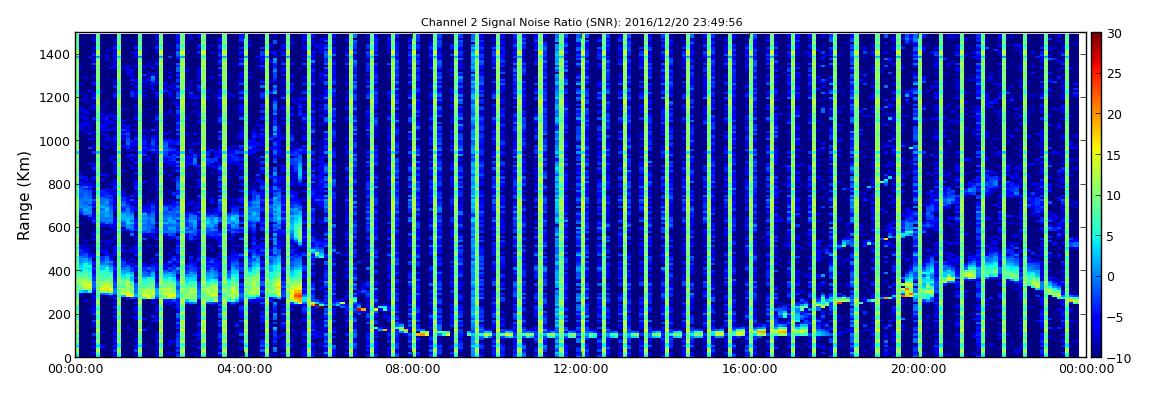This screenshot has width=1150, height=407.
Task: Click the 200 range tick label
Action: (59, 315)
